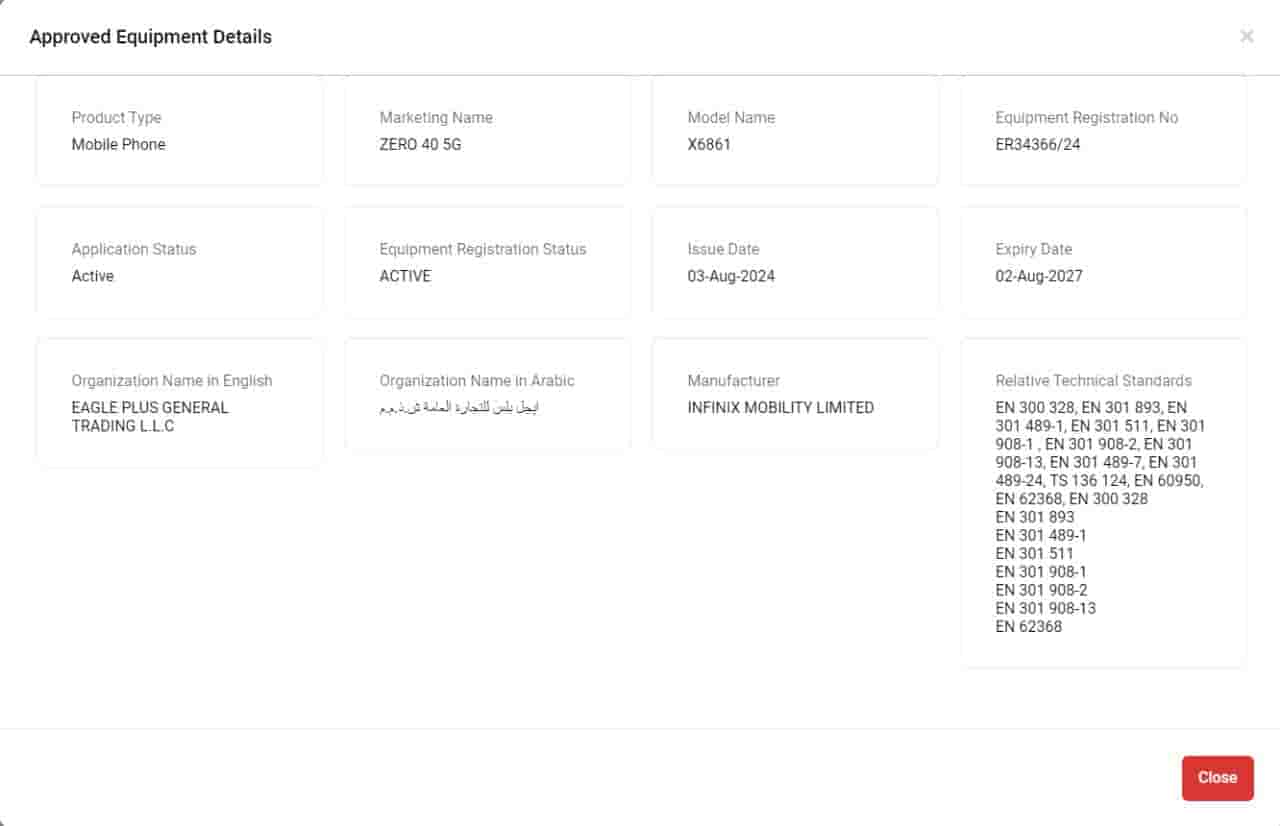Click the Marketing Name field label

click(435, 118)
